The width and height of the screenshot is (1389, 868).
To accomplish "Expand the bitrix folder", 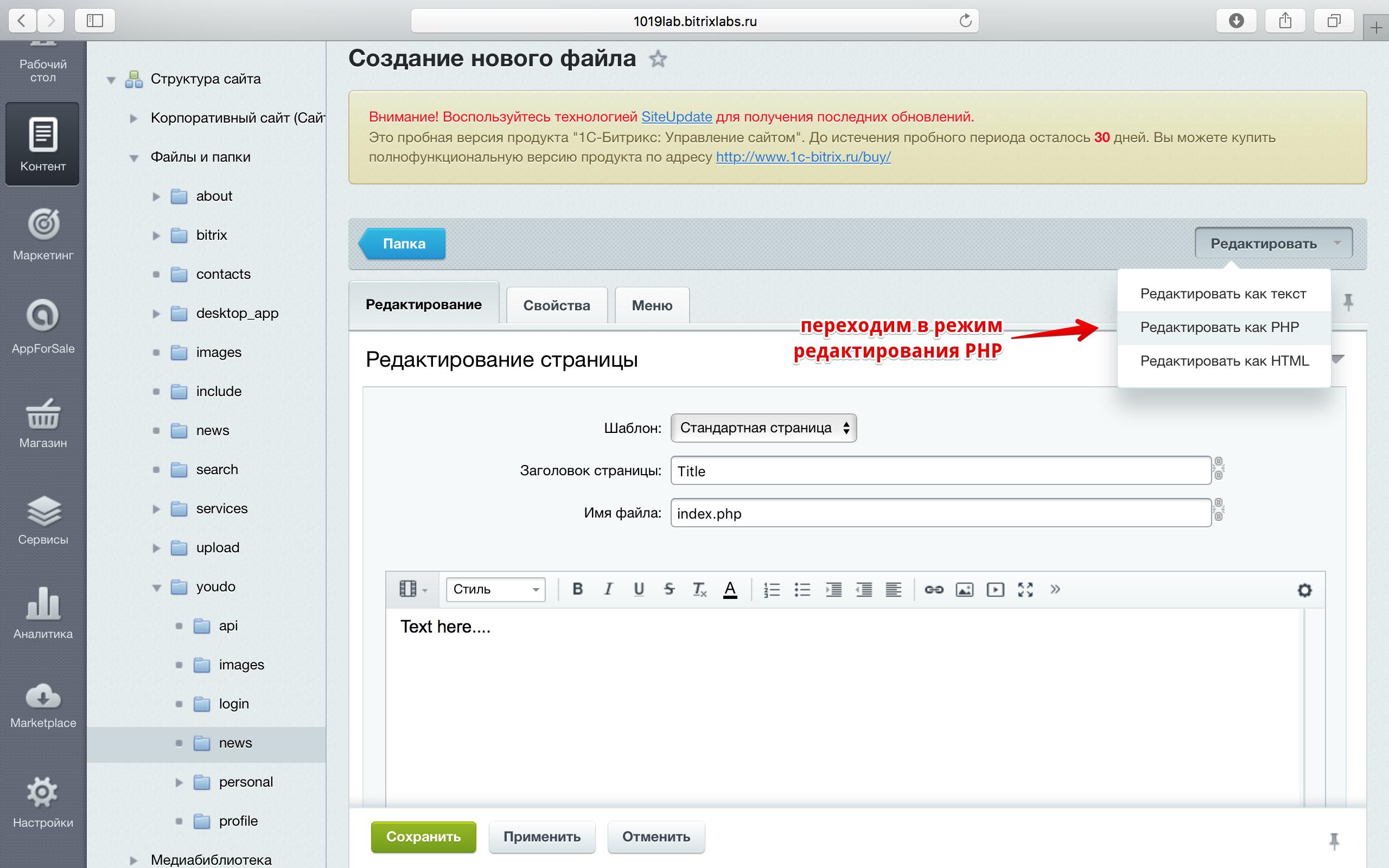I will point(156,236).
